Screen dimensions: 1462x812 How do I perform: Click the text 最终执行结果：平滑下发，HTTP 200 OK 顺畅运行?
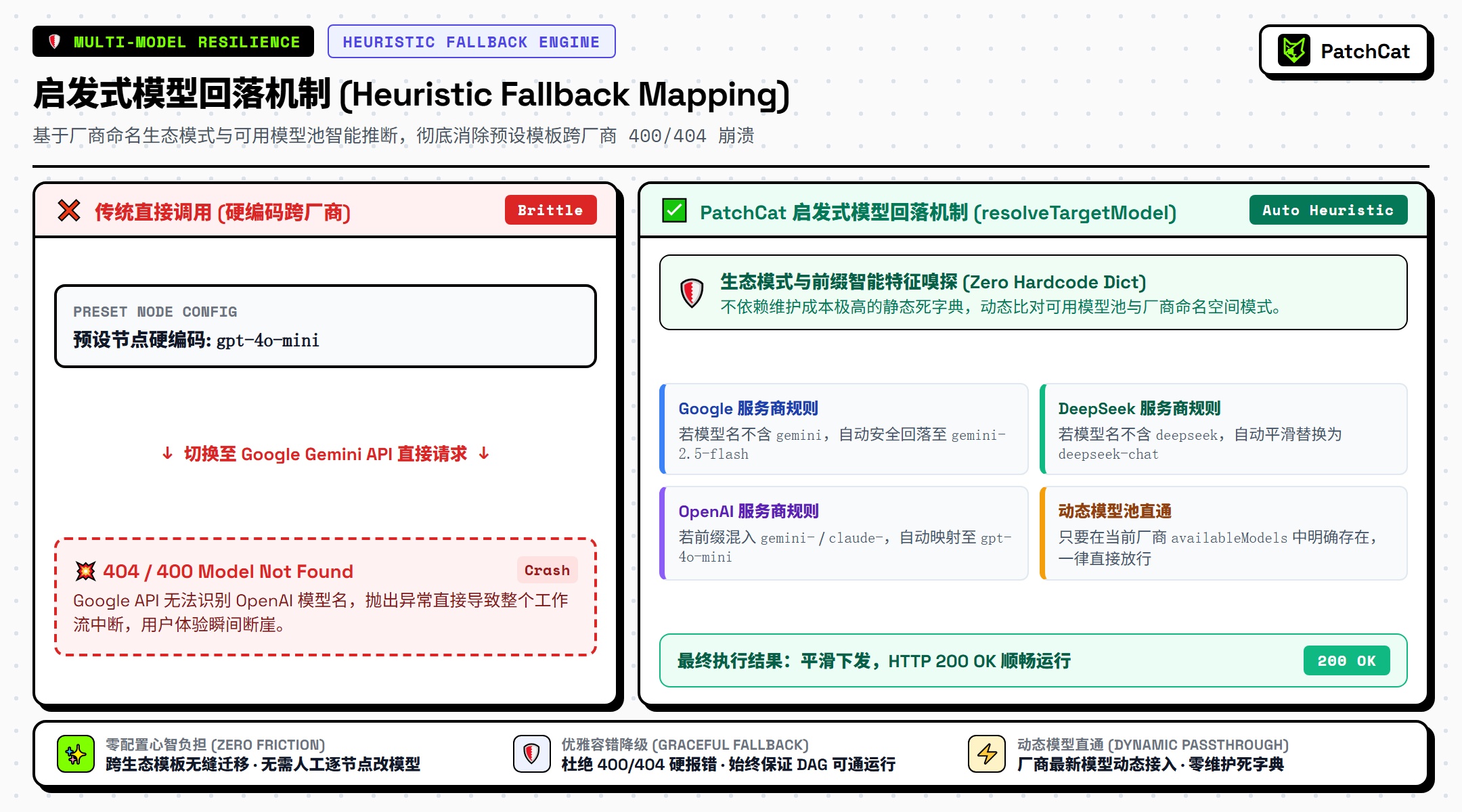tap(874, 660)
